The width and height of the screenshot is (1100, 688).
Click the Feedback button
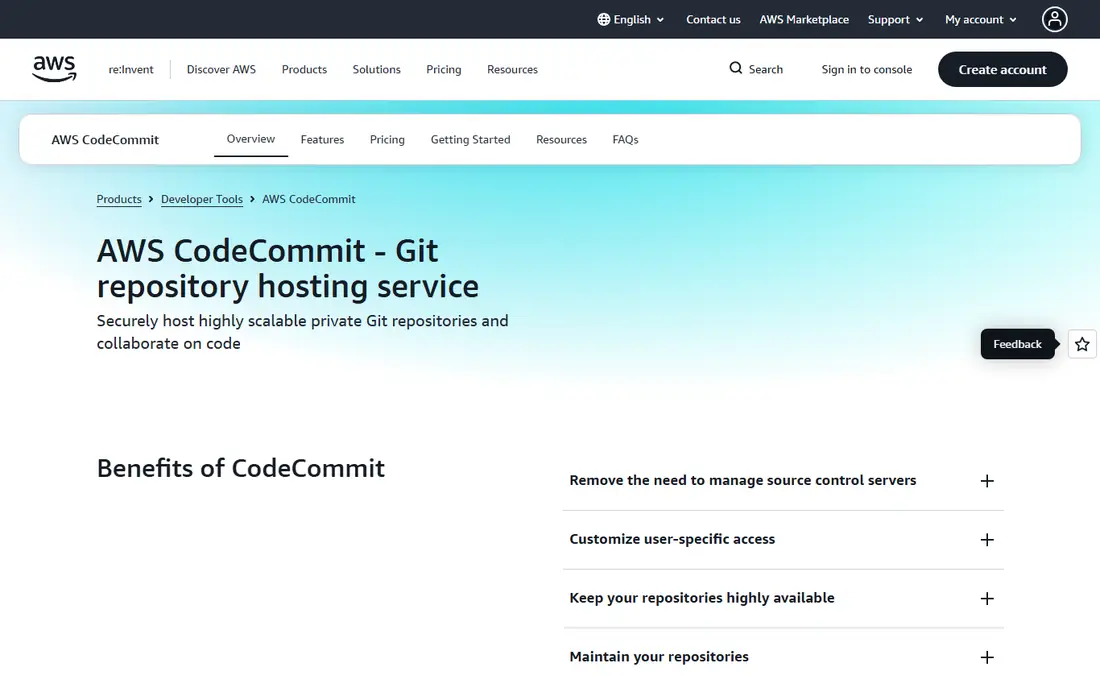(x=1017, y=344)
